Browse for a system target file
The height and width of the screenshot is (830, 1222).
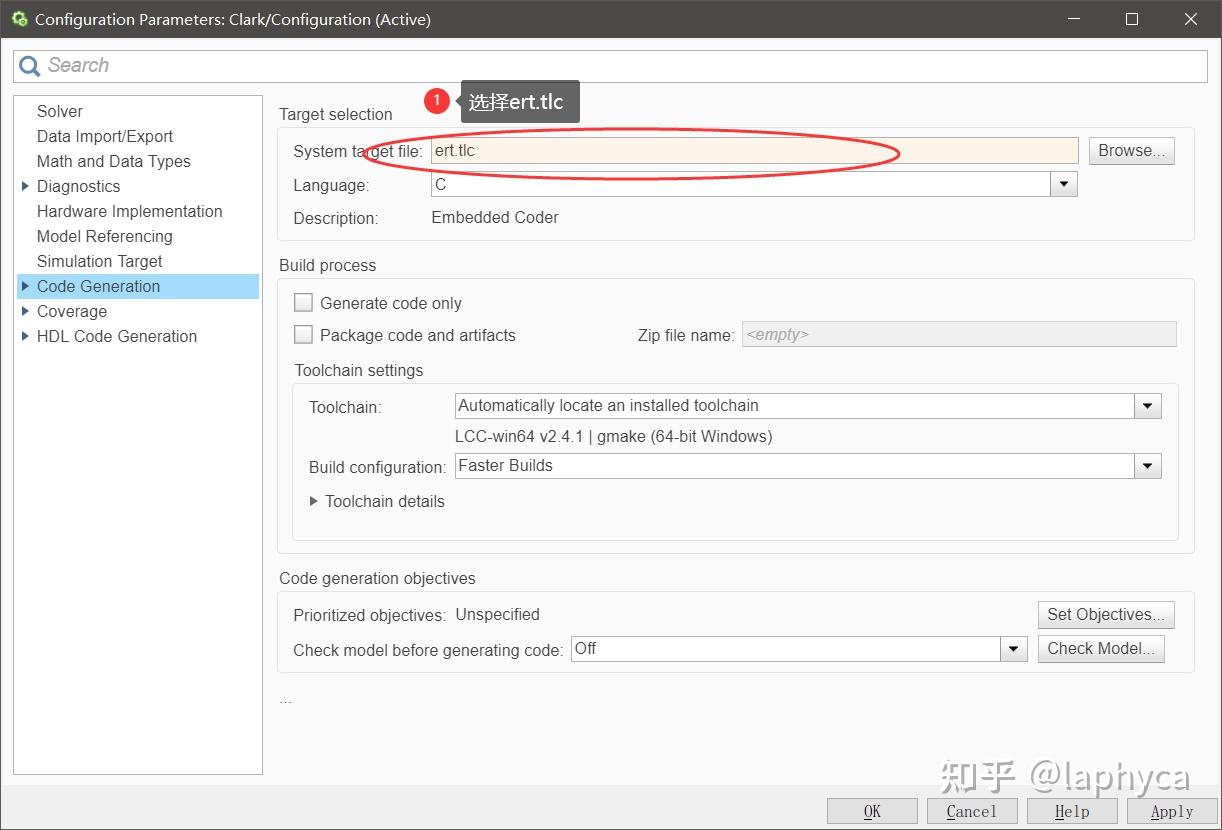click(1131, 151)
